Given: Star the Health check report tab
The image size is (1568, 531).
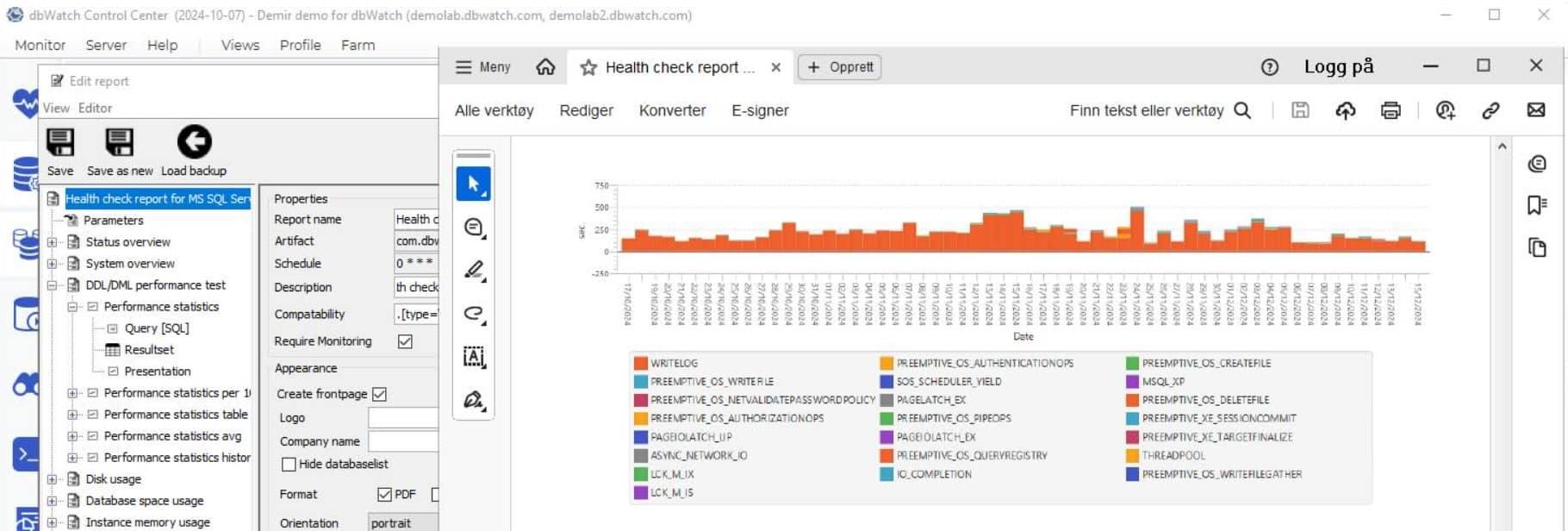Looking at the screenshot, I should (588, 67).
